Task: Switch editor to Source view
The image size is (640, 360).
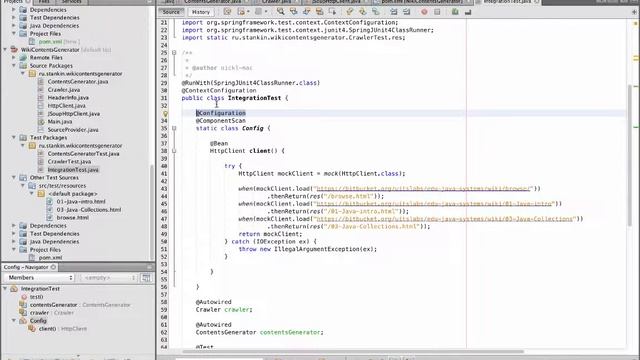Action: click(171, 12)
